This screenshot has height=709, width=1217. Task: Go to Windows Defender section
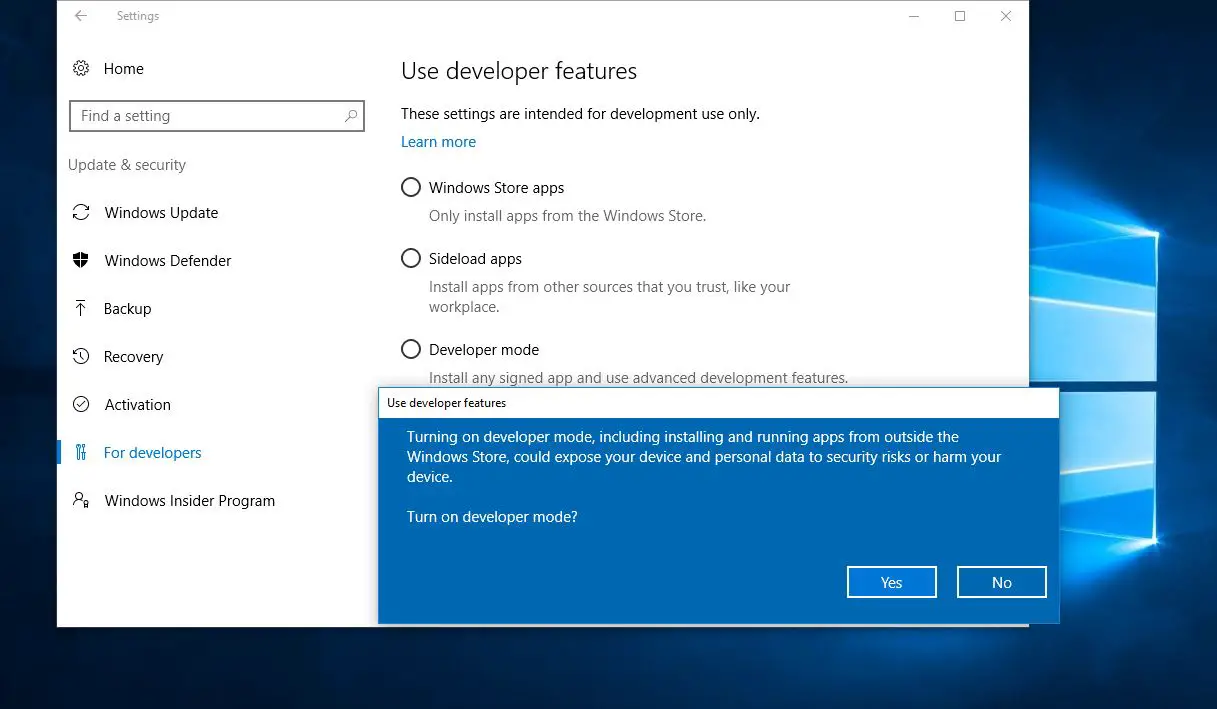[x=168, y=260]
